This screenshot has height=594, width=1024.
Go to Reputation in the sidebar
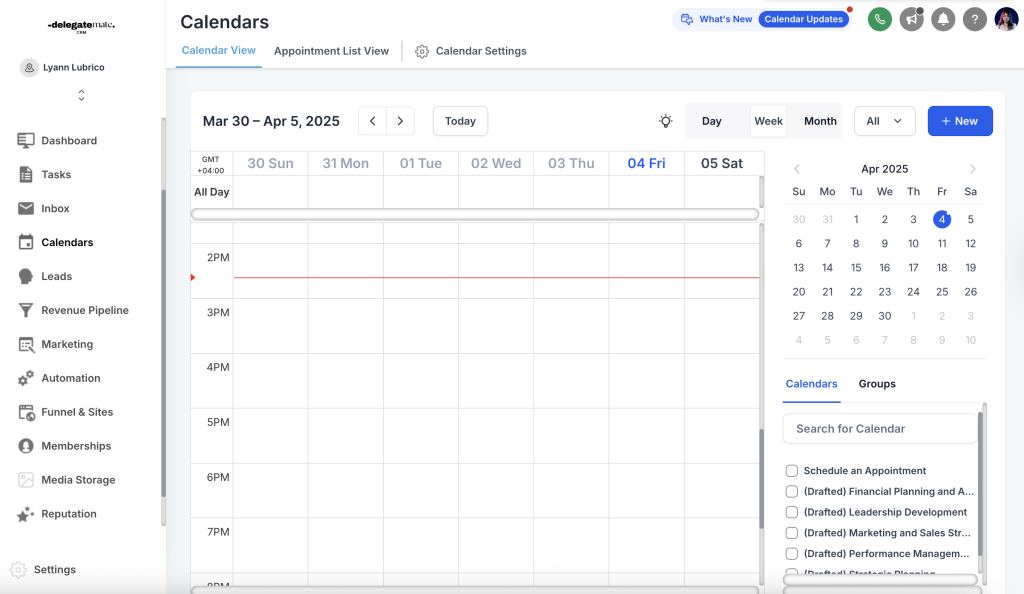pos(68,514)
